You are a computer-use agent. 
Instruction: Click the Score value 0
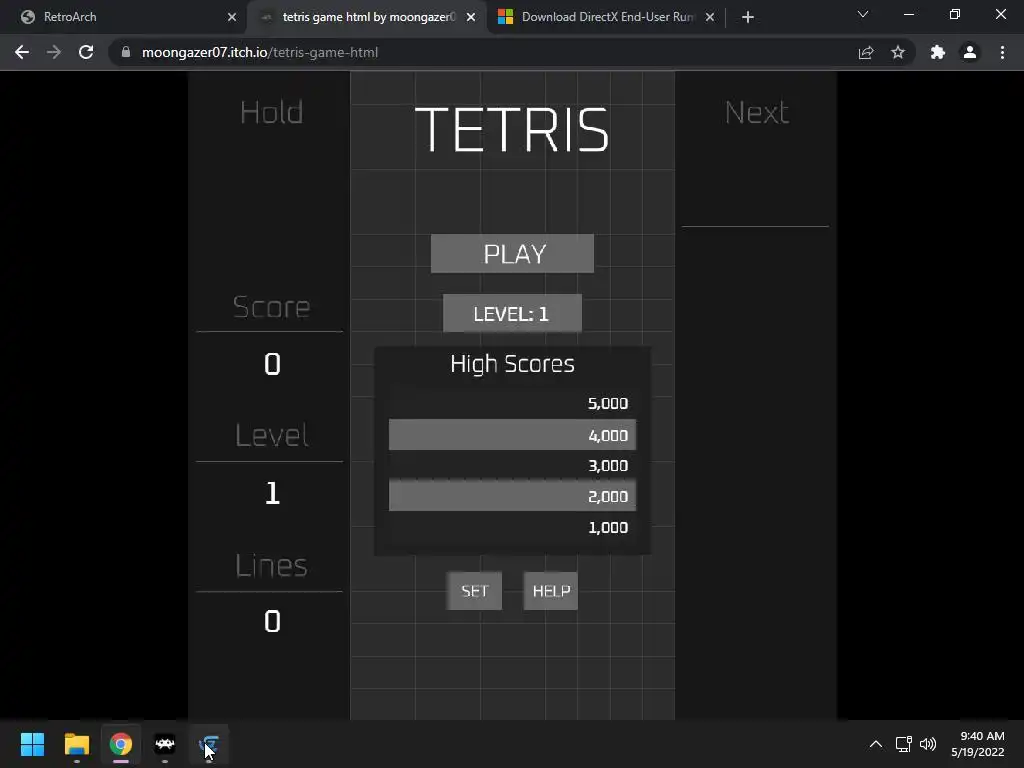(x=272, y=364)
